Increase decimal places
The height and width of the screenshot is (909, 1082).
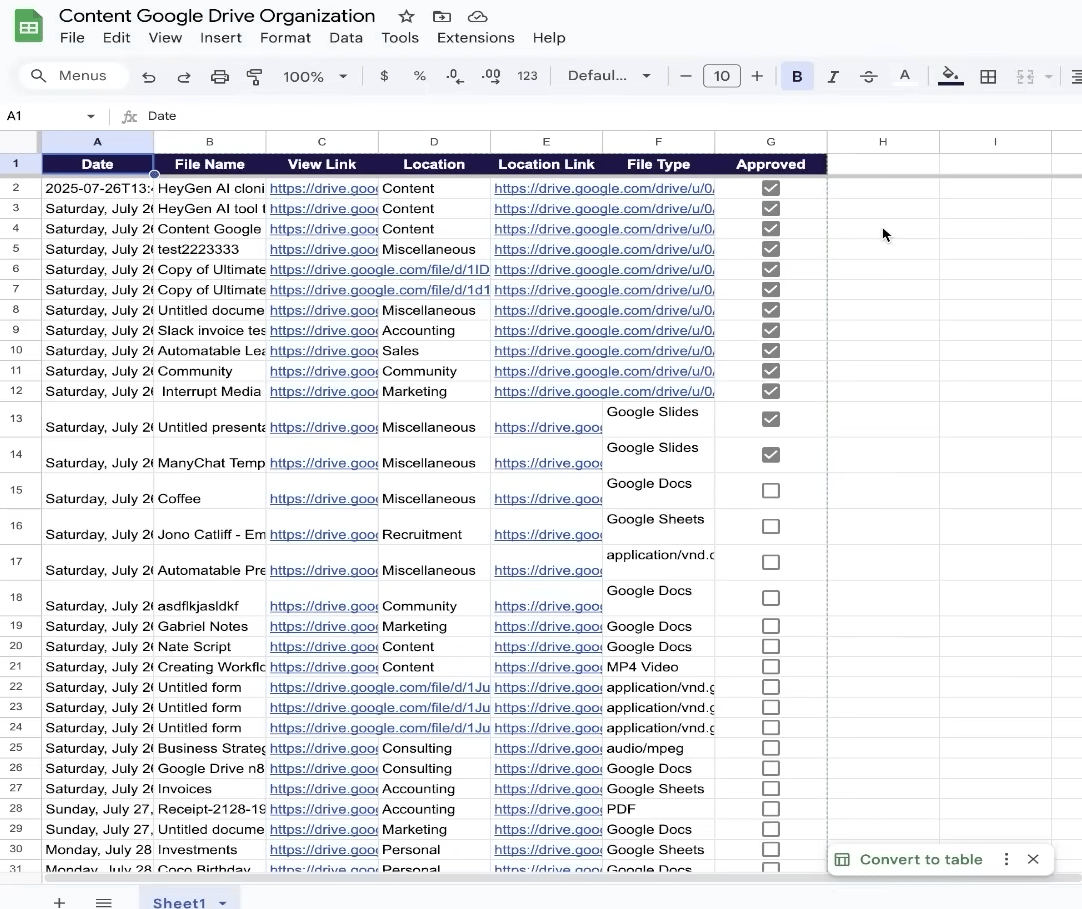click(491, 76)
